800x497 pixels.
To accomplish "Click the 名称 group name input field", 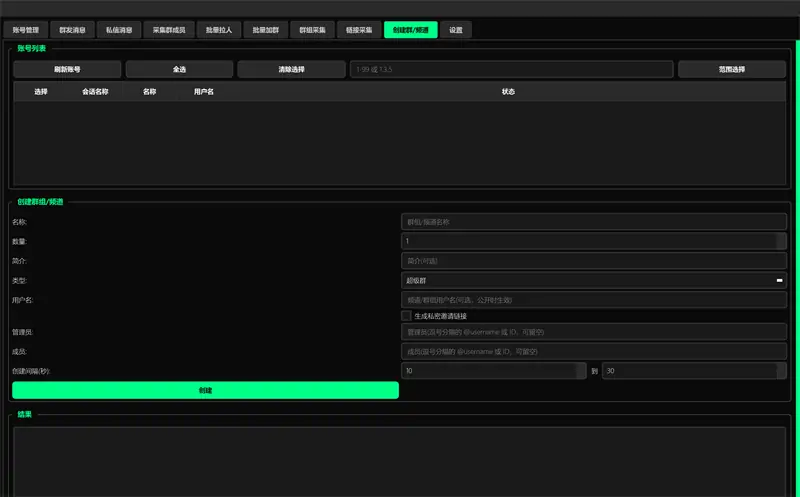I will (x=594, y=222).
